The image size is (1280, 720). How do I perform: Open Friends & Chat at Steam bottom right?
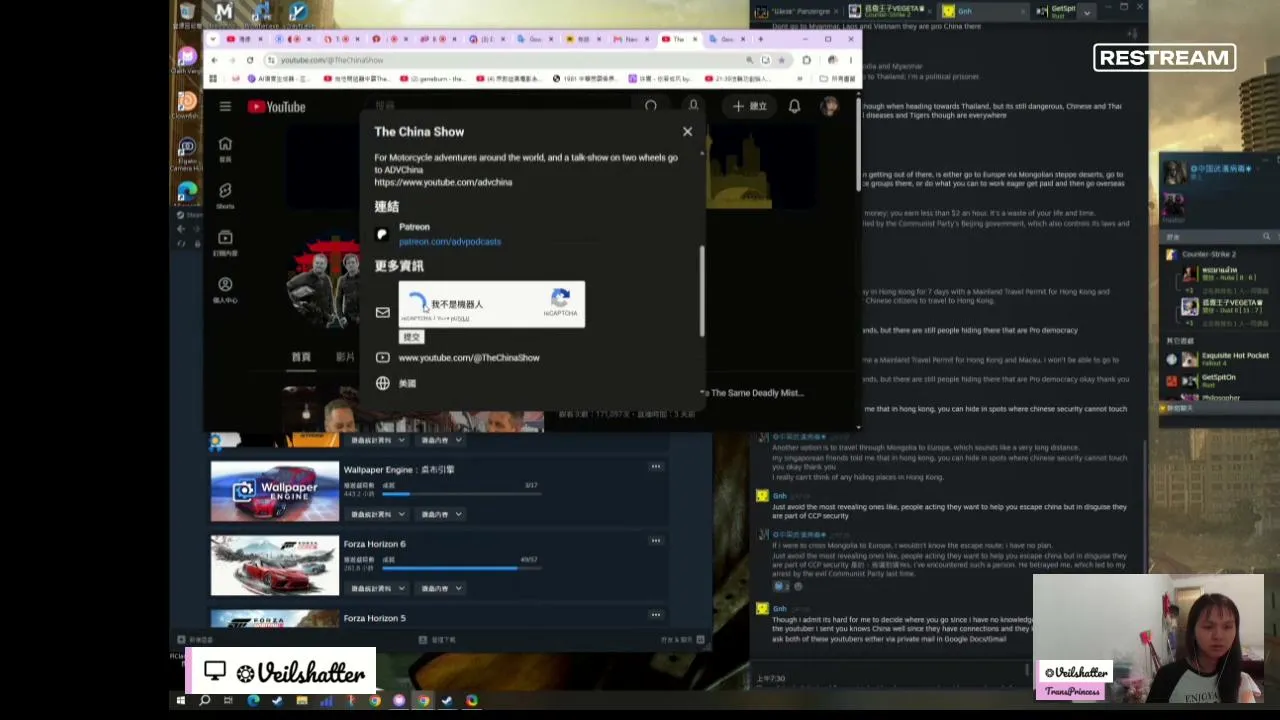pos(683,640)
